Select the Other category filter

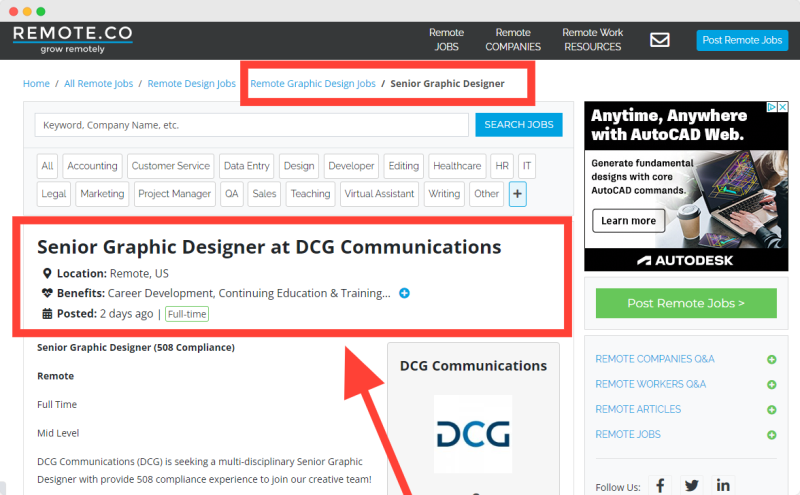(486, 194)
